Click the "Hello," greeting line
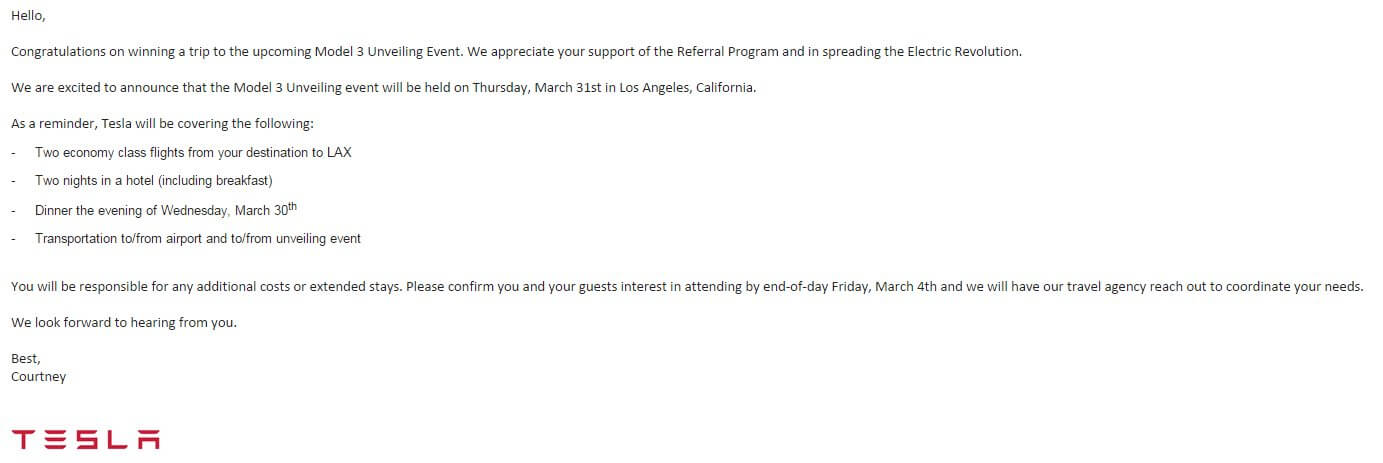The image size is (1383, 463). tap(28, 16)
